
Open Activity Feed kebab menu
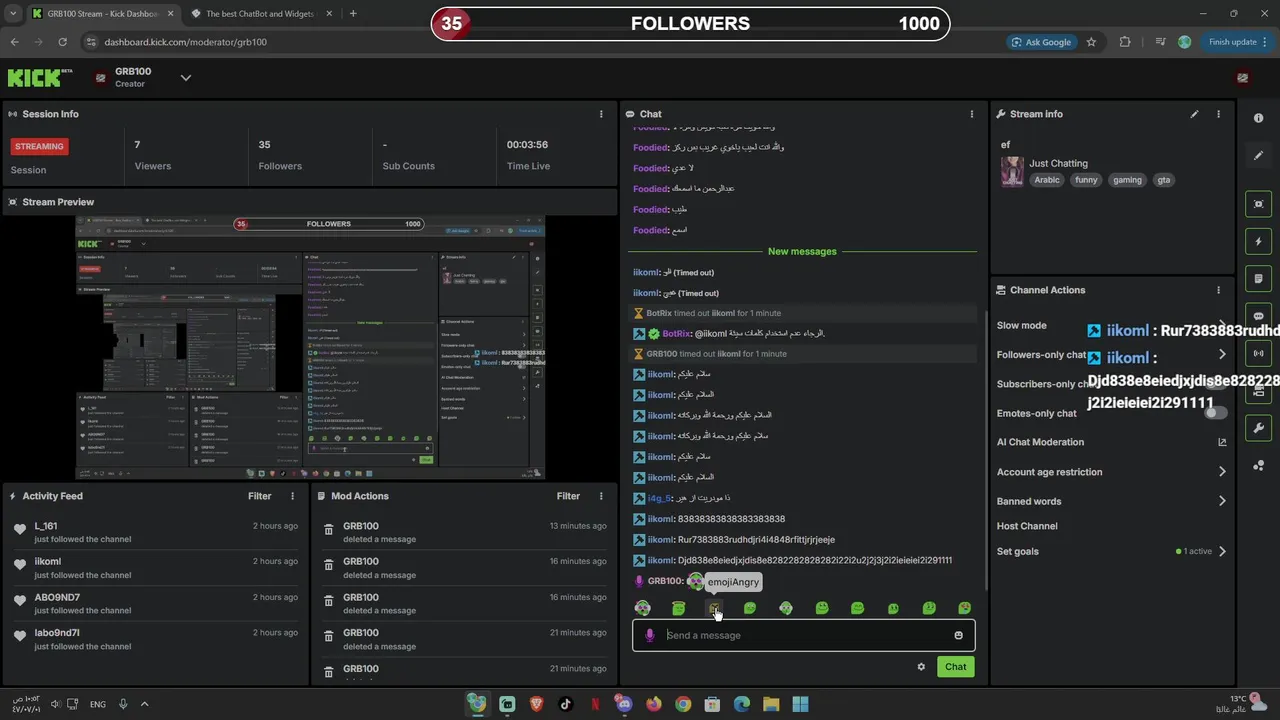(x=293, y=496)
